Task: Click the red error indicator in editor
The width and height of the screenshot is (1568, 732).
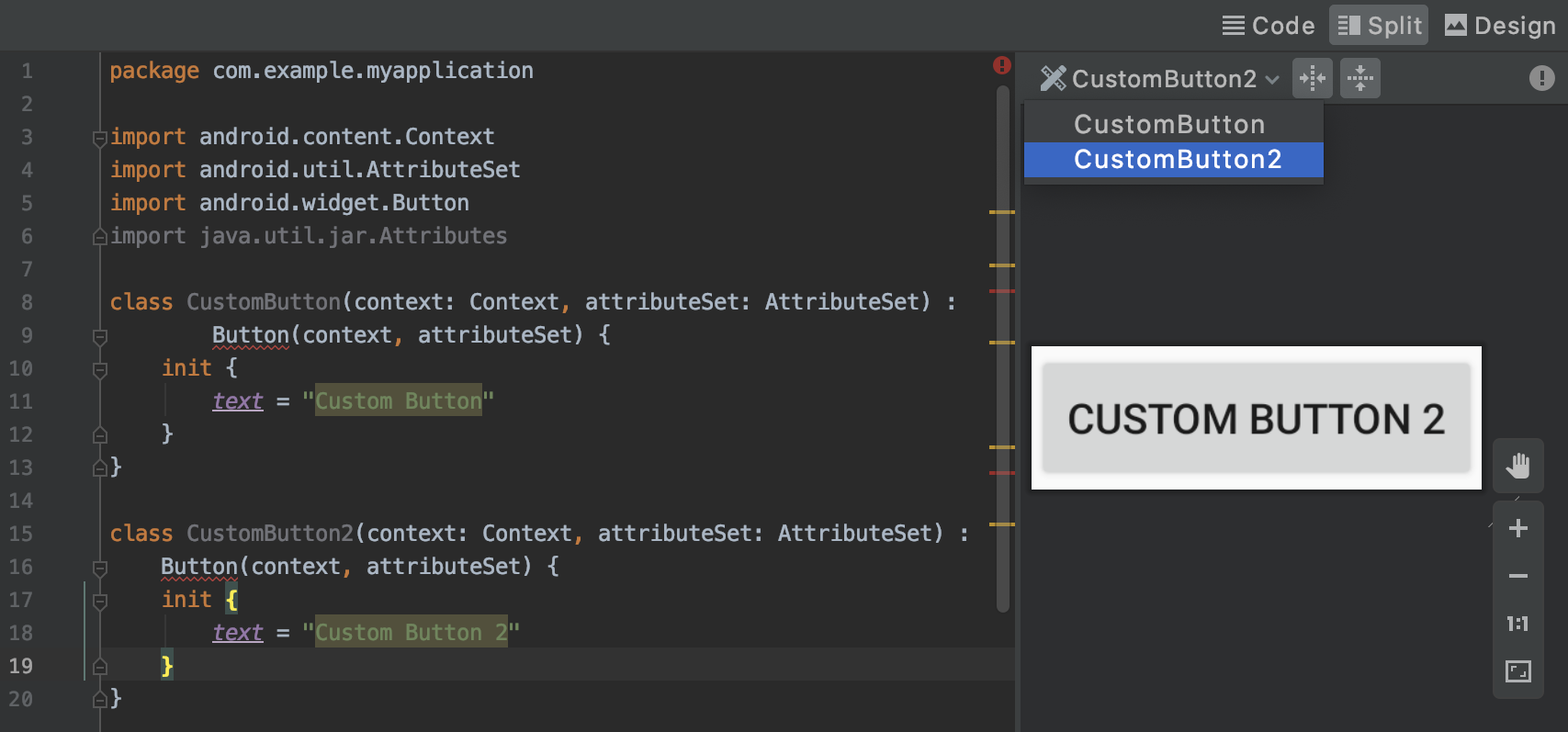Action: tap(1001, 65)
